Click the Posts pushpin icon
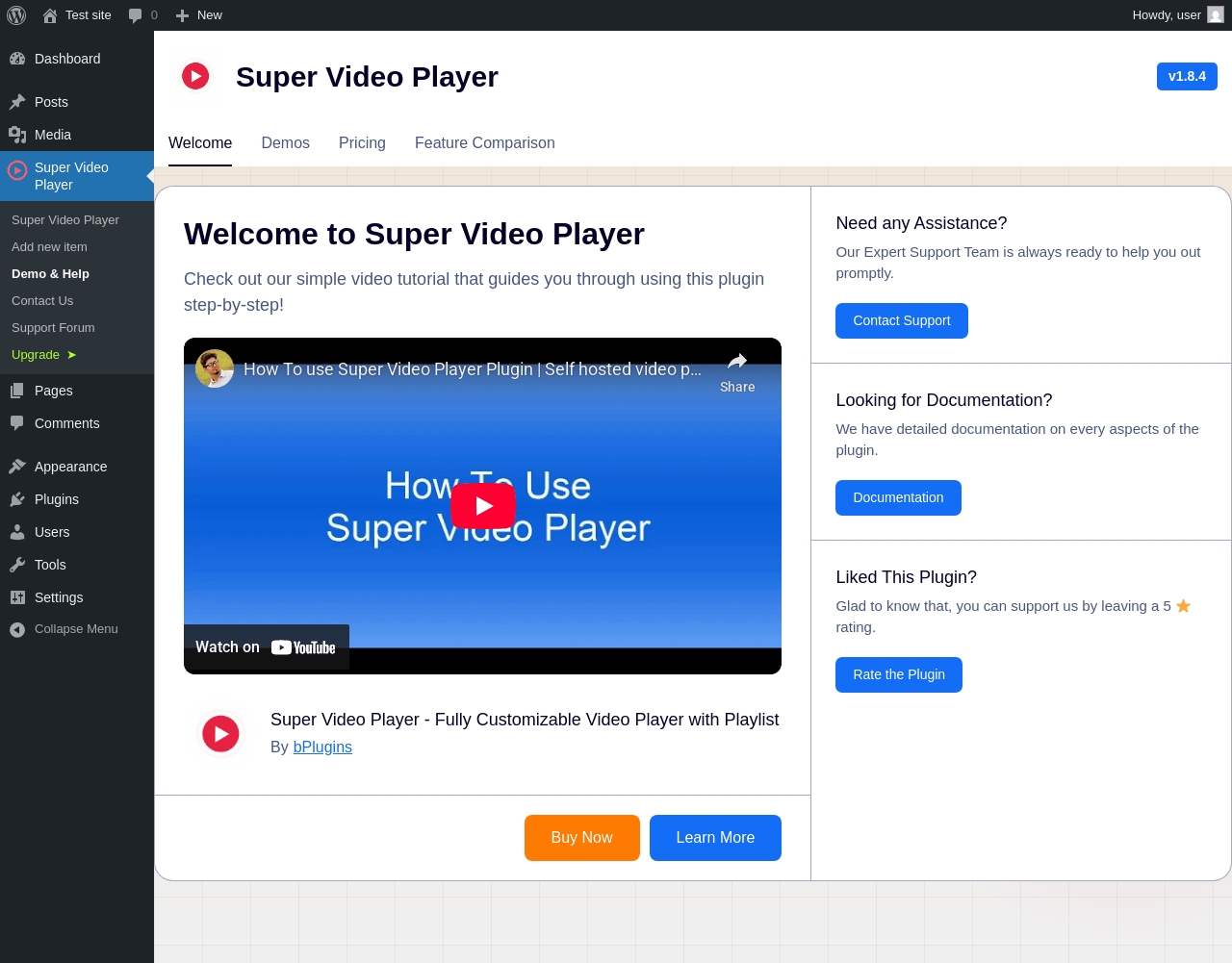Screen dimensions: 1232x963 coord(17,102)
